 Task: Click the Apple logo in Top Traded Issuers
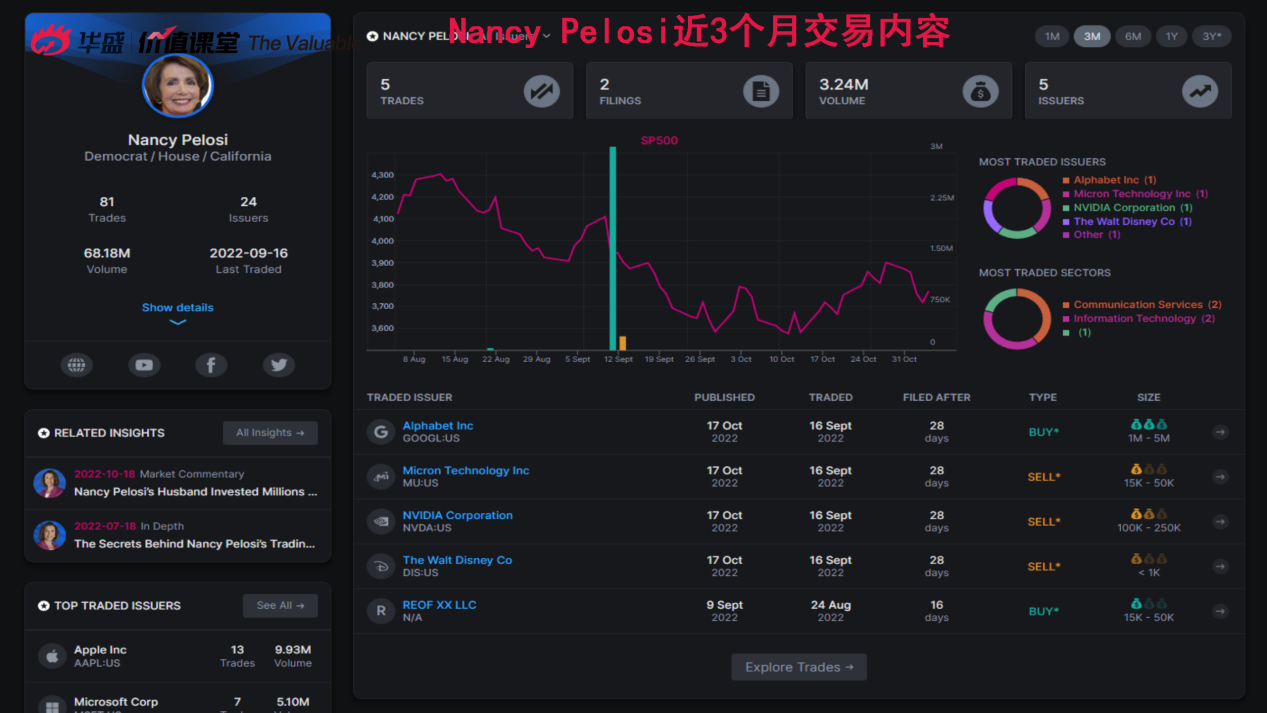51,656
